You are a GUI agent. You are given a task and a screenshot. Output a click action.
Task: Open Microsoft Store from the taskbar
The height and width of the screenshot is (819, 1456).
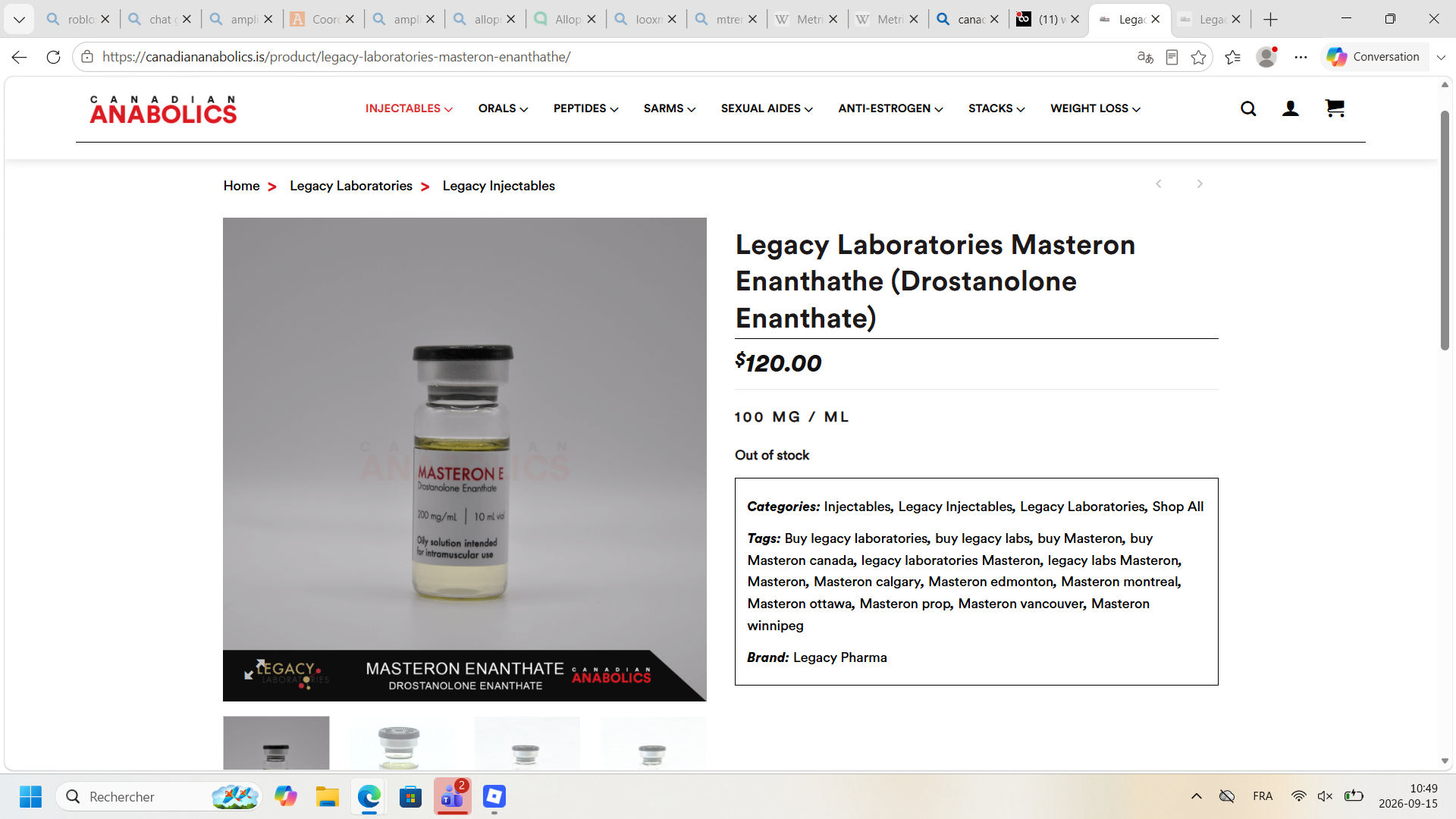pyautogui.click(x=410, y=796)
